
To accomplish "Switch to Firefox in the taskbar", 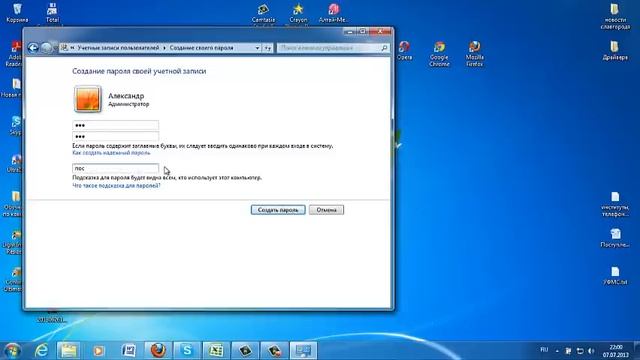I will pyautogui.click(x=158, y=351).
